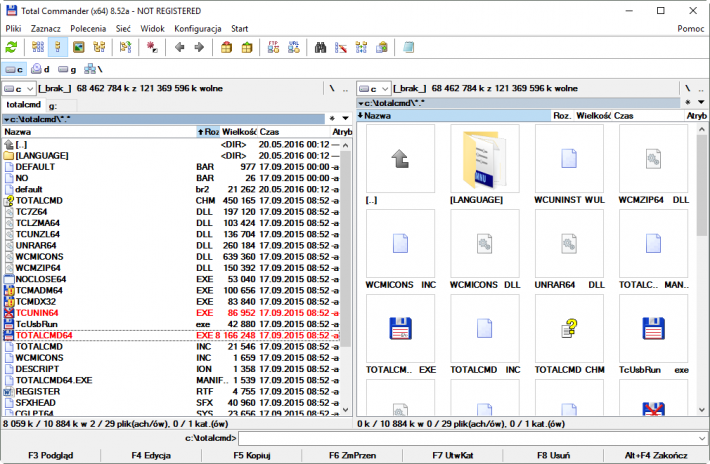Select drive d in the drive button bar
The image size is (710, 464).
tap(40, 69)
